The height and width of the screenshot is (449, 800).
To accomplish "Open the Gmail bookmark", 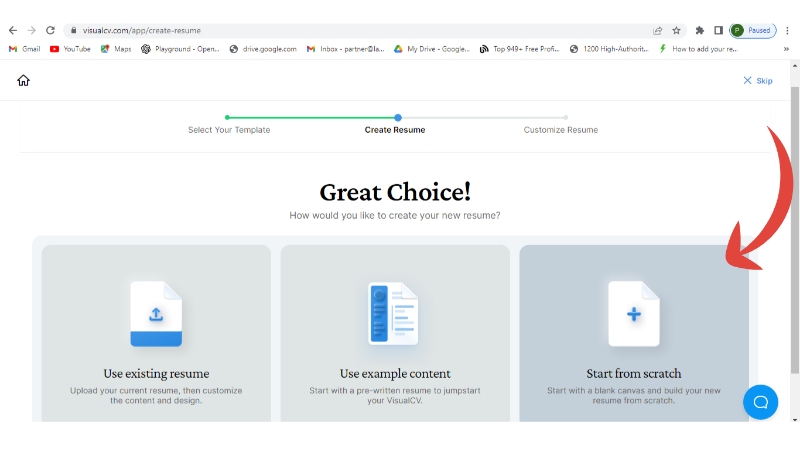I will (x=25, y=48).
